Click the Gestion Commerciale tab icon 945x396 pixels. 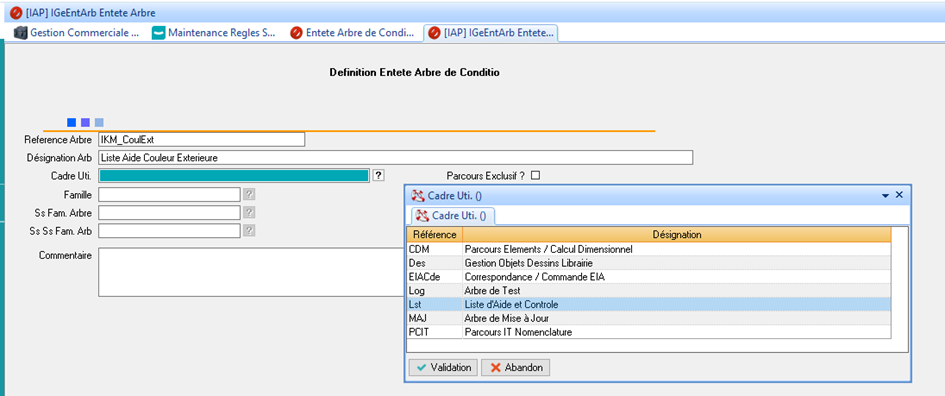point(20,33)
